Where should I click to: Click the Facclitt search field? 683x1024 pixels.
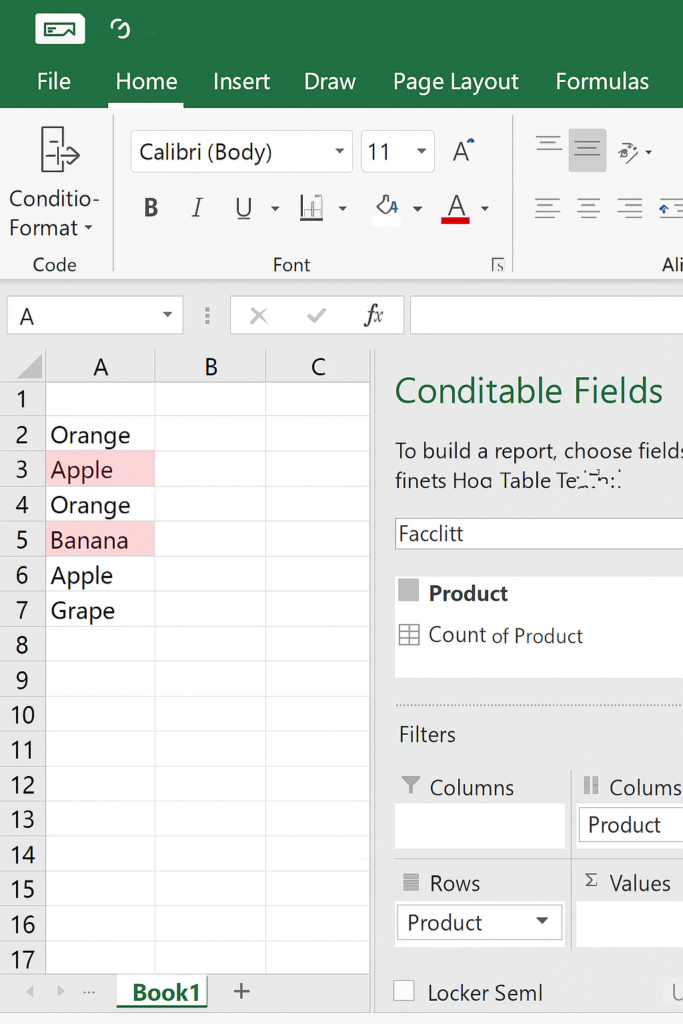pos(538,534)
